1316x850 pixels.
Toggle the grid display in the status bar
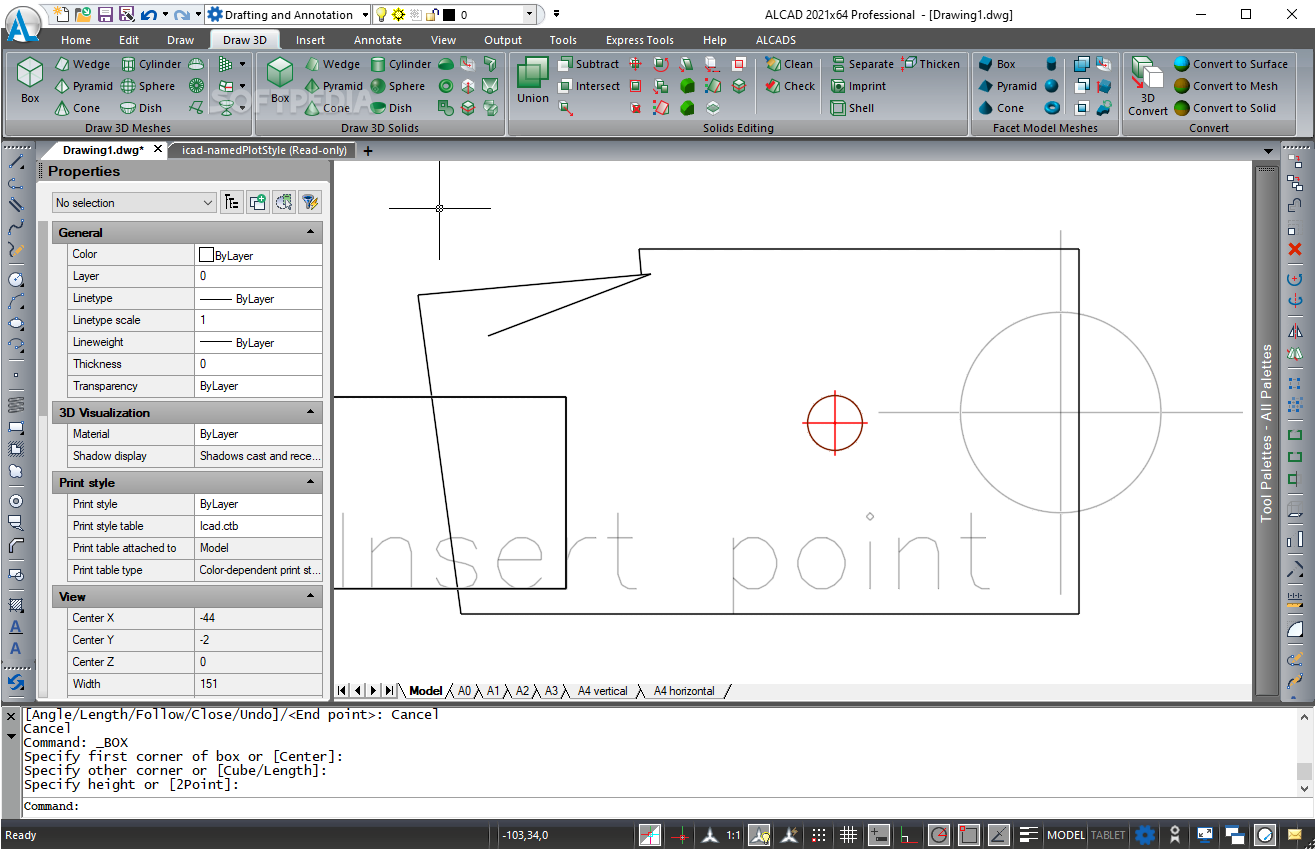(847, 835)
